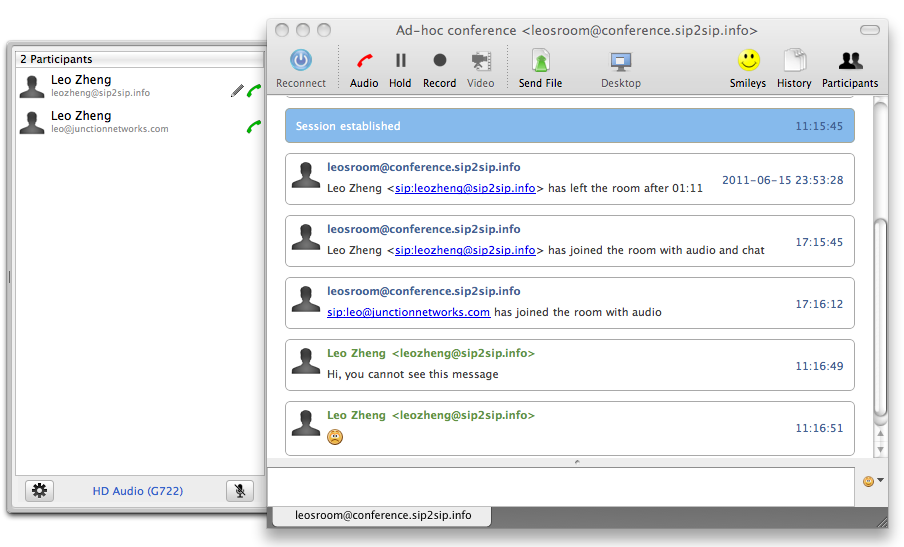The image size is (904, 547).
Task: Open the sip:leo@junctionnetworks.com link
Action: click(408, 312)
